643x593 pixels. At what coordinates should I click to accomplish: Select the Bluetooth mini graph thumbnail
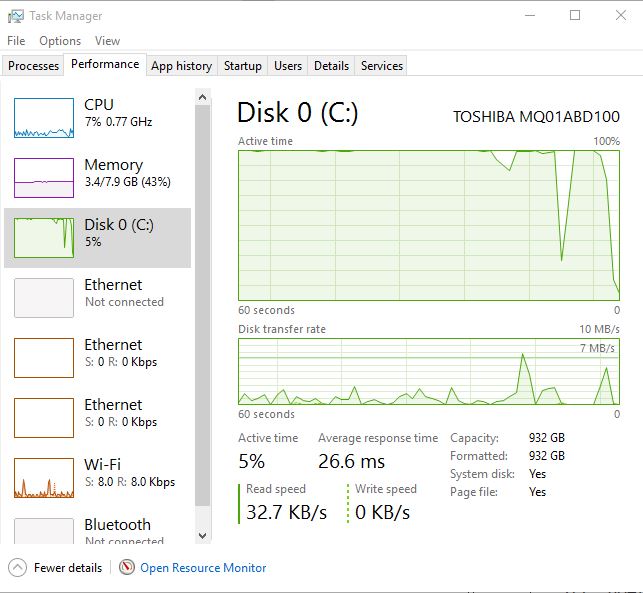point(44,531)
